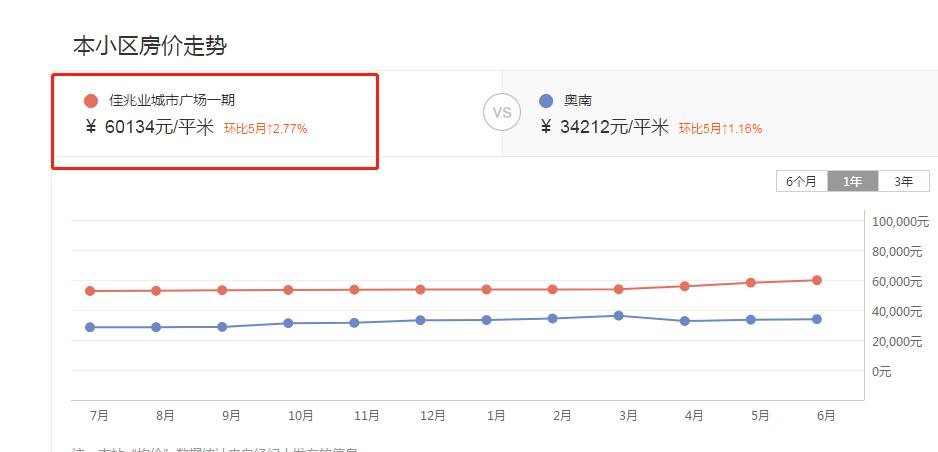This screenshot has width=938, height=452.
Task: Click the red data point for 6月
Action: pyautogui.click(x=817, y=280)
